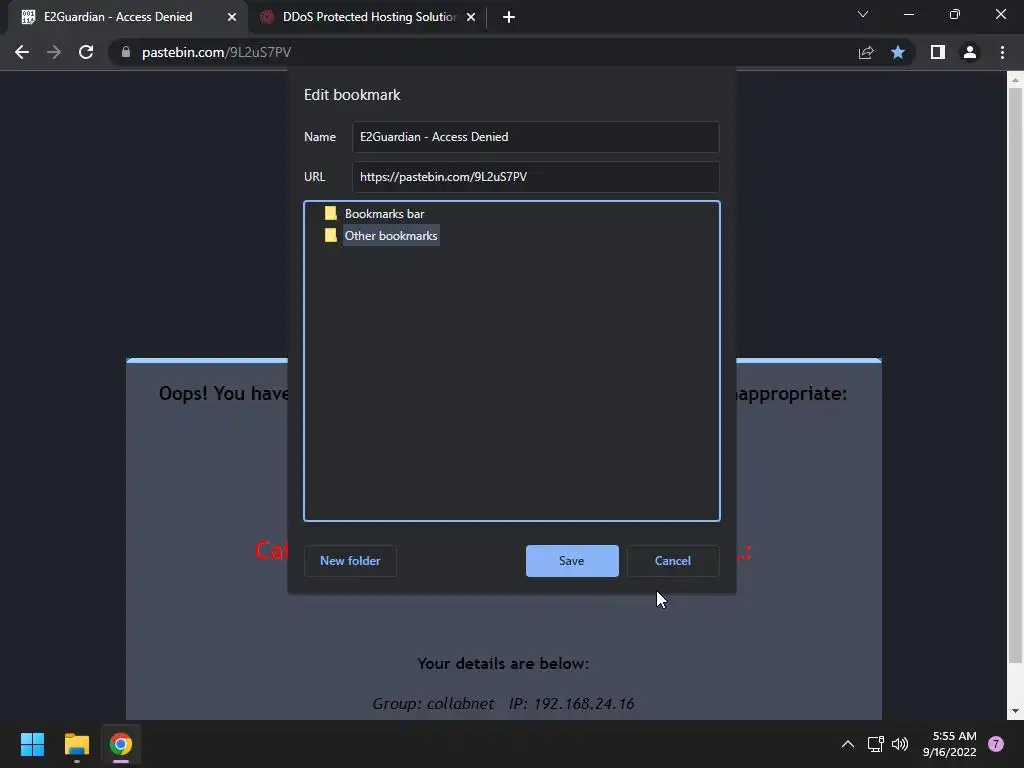
Task: Click the scrollbar up arrow
Action: tap(1014, 80)
